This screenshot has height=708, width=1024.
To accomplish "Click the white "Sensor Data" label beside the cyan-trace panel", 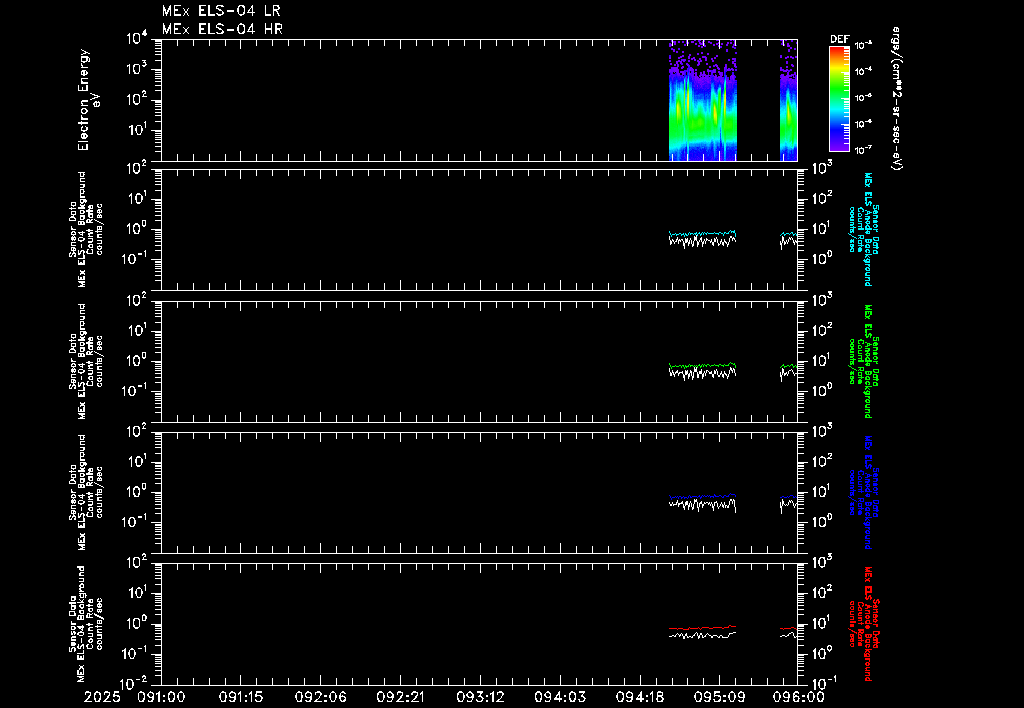I will coord(72,229).
